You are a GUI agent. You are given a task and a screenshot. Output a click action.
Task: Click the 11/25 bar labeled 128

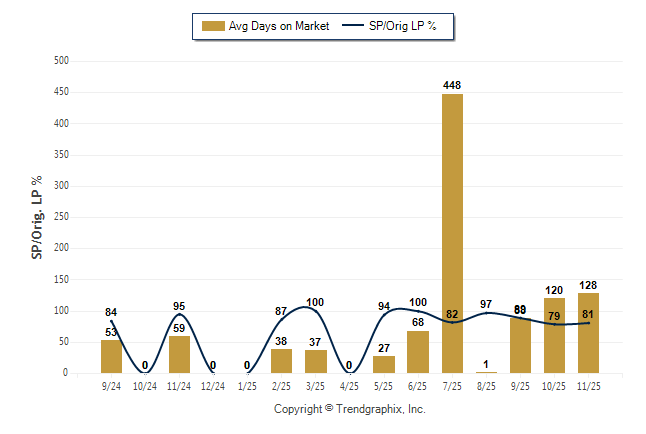click(x=588, y=333)
